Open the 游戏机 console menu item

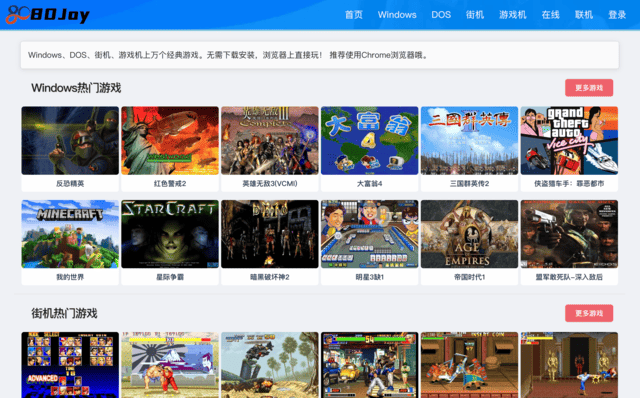pyautogui.click(x=513, y=15)
